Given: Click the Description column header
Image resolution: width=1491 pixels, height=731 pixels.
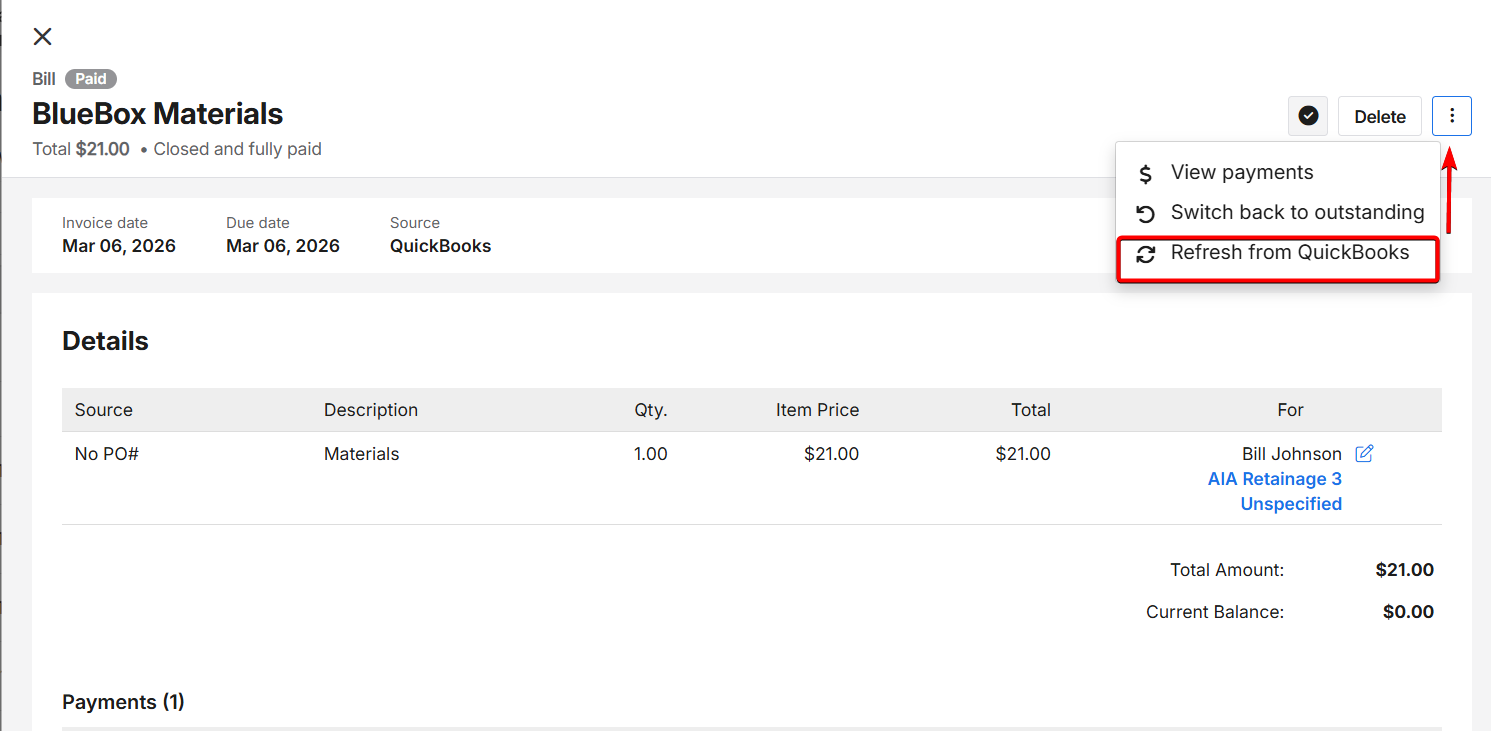Looking at the screenshot, I should [371, 410].
